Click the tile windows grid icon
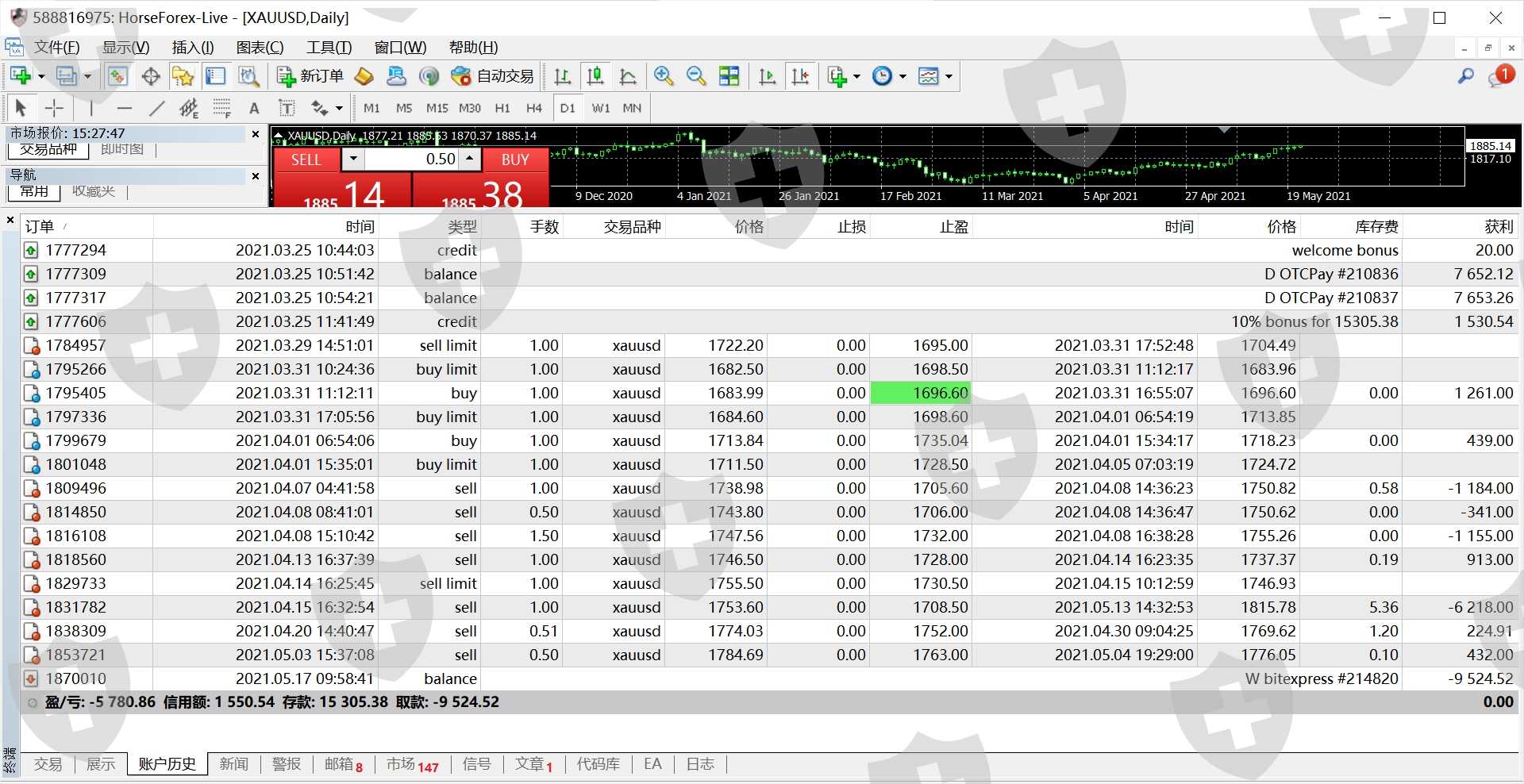The height and width of the screenshot is (784, 1524). pyautogui.click(x=729, y=76)
